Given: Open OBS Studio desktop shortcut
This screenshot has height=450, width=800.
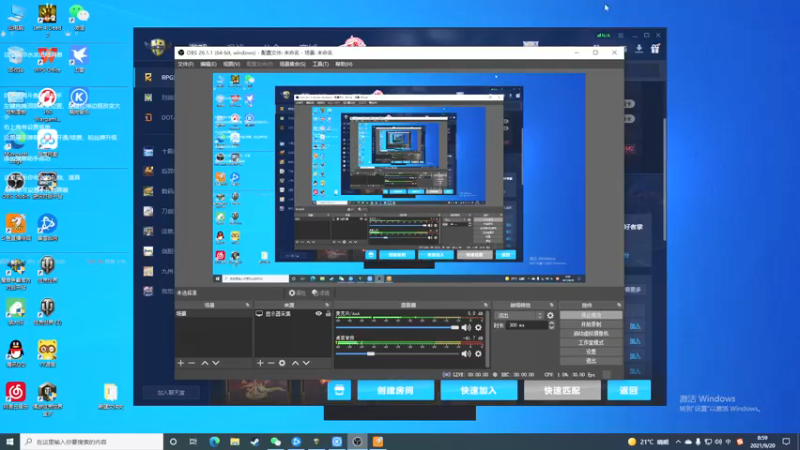Looking at the screenshot, I should click(x=16, y=185).
